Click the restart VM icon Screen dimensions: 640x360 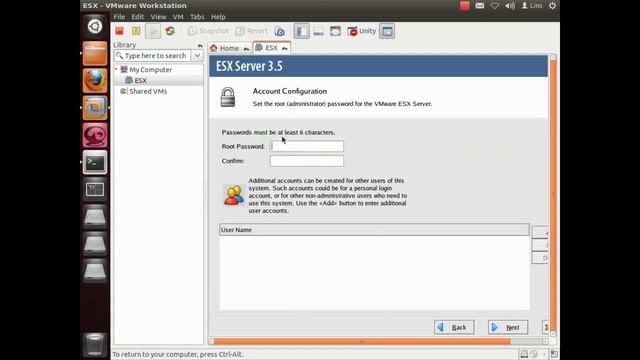pos(170,31)
